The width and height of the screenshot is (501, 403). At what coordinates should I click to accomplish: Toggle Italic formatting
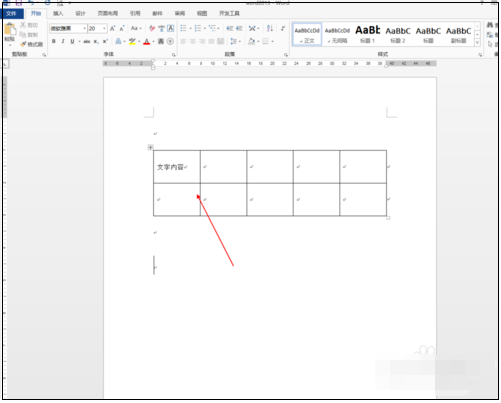(63, 41)
